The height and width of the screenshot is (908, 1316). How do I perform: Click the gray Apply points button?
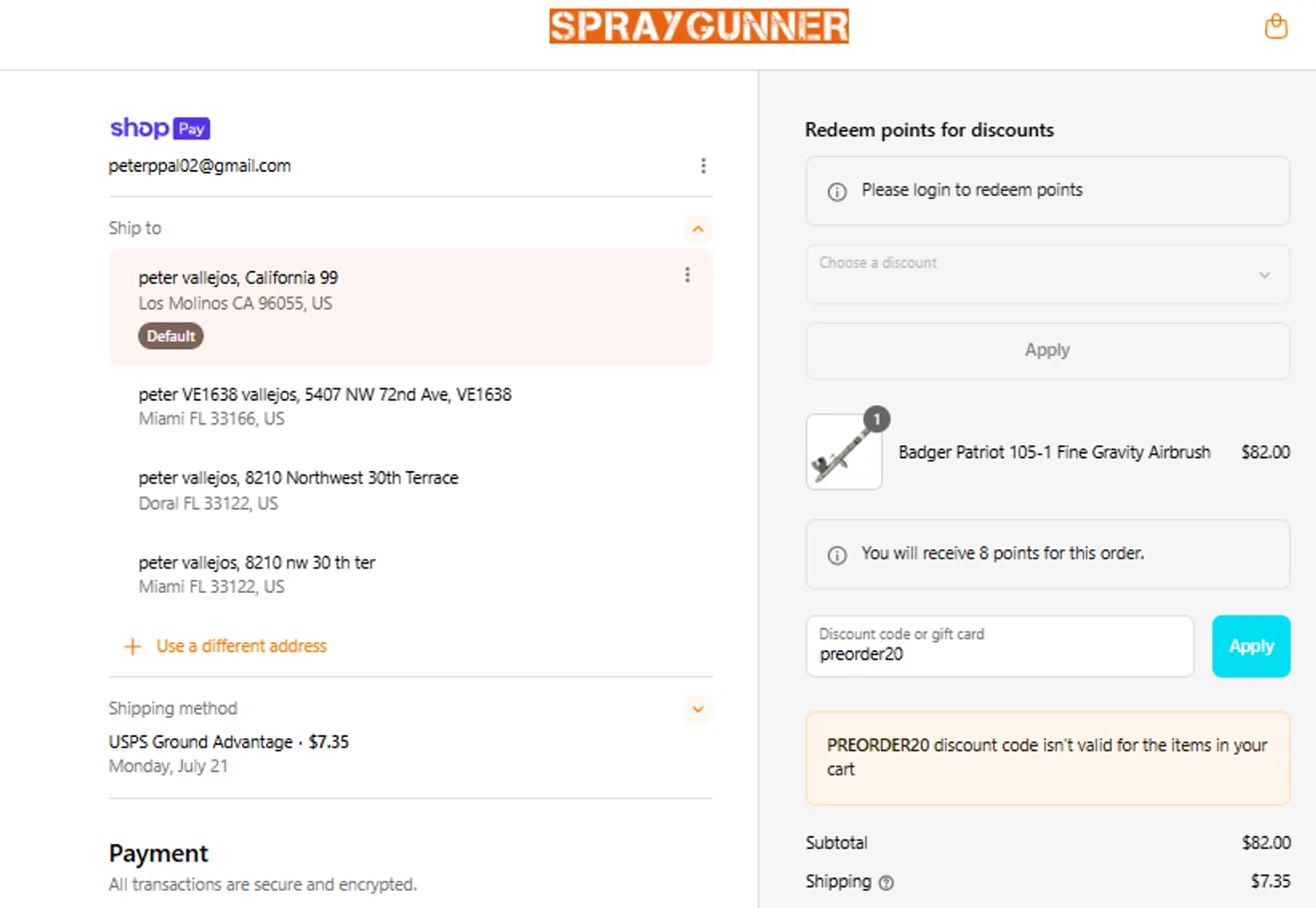pyautogui.click(x=1048, y=350)
